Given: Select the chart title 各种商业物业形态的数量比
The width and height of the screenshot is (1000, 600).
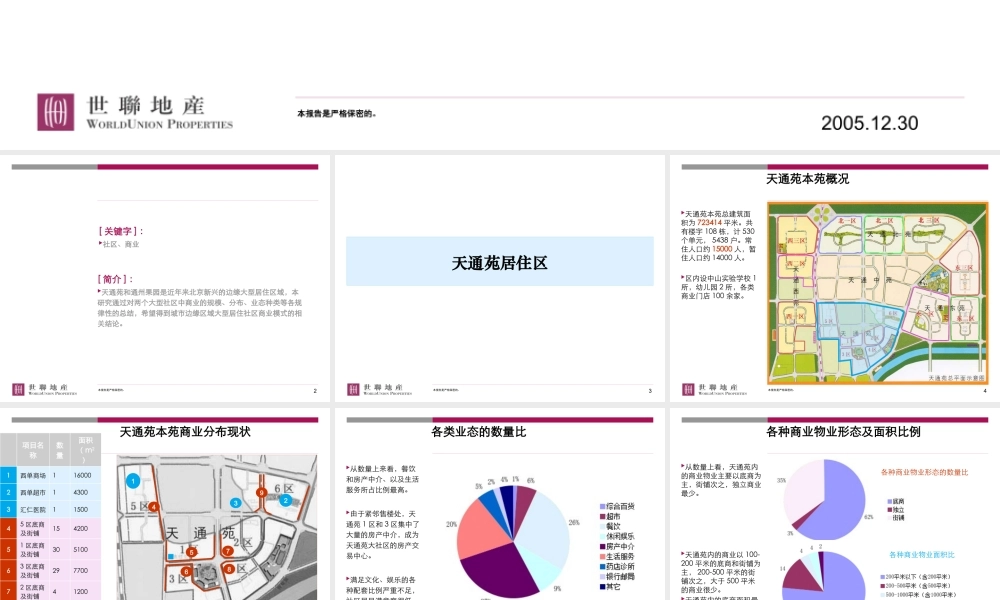Looking at the screenshot, I should pyautogui.click(x=924, y=472).
